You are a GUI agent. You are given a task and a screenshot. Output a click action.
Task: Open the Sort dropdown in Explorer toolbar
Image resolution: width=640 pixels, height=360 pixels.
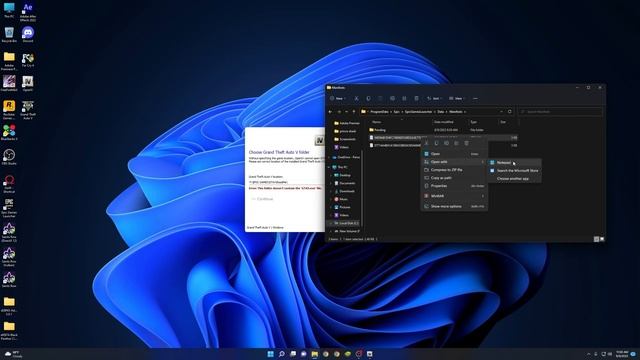pyautogui.click(x=434, y=98)
